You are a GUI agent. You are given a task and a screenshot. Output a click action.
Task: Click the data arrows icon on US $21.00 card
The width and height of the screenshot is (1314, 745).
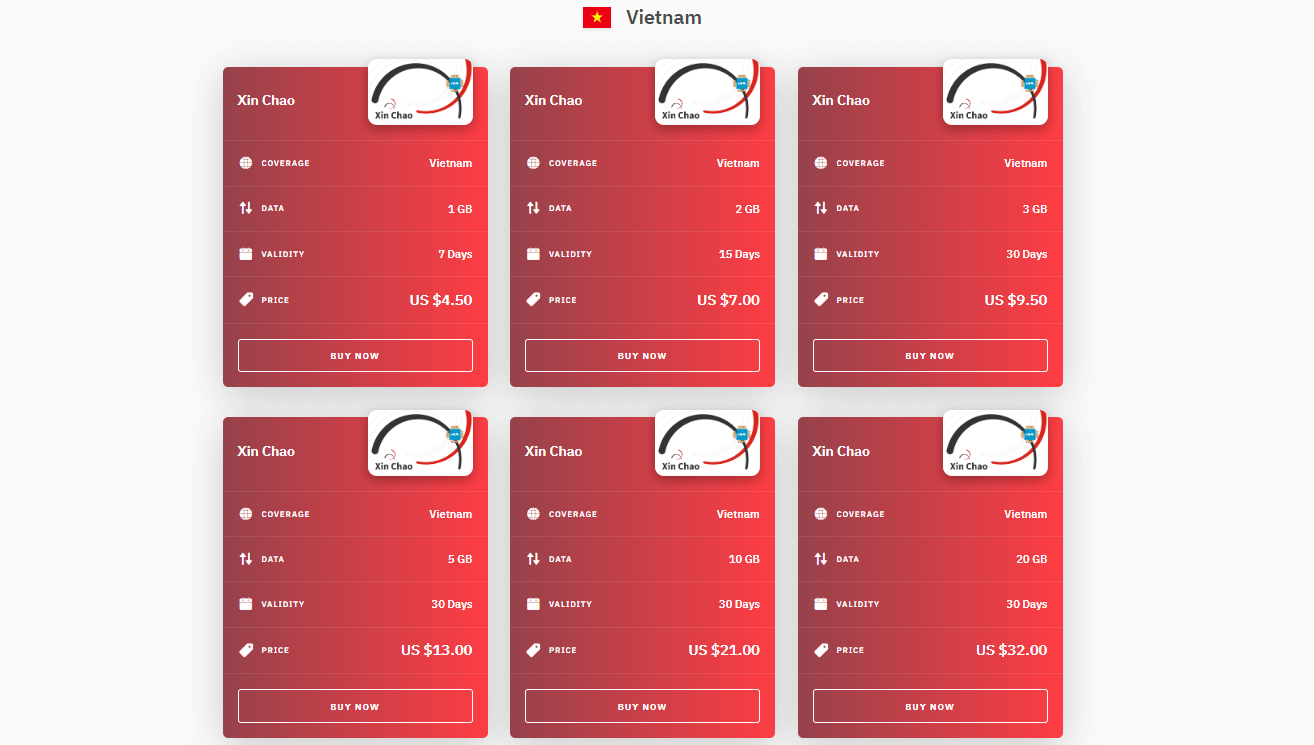[x=533, y=559]
